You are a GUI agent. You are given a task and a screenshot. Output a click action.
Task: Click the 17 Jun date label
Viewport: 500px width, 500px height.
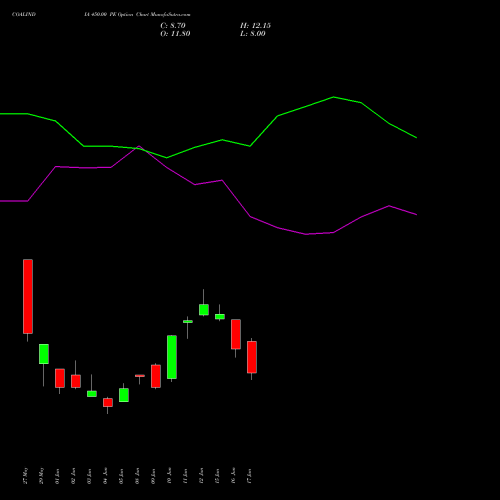pos(250,476)
